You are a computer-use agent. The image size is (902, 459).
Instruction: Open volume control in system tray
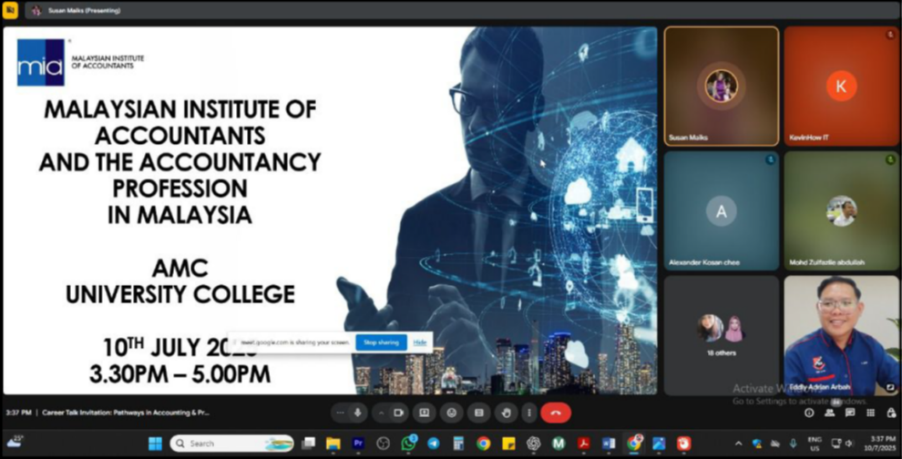coord(850,443)
